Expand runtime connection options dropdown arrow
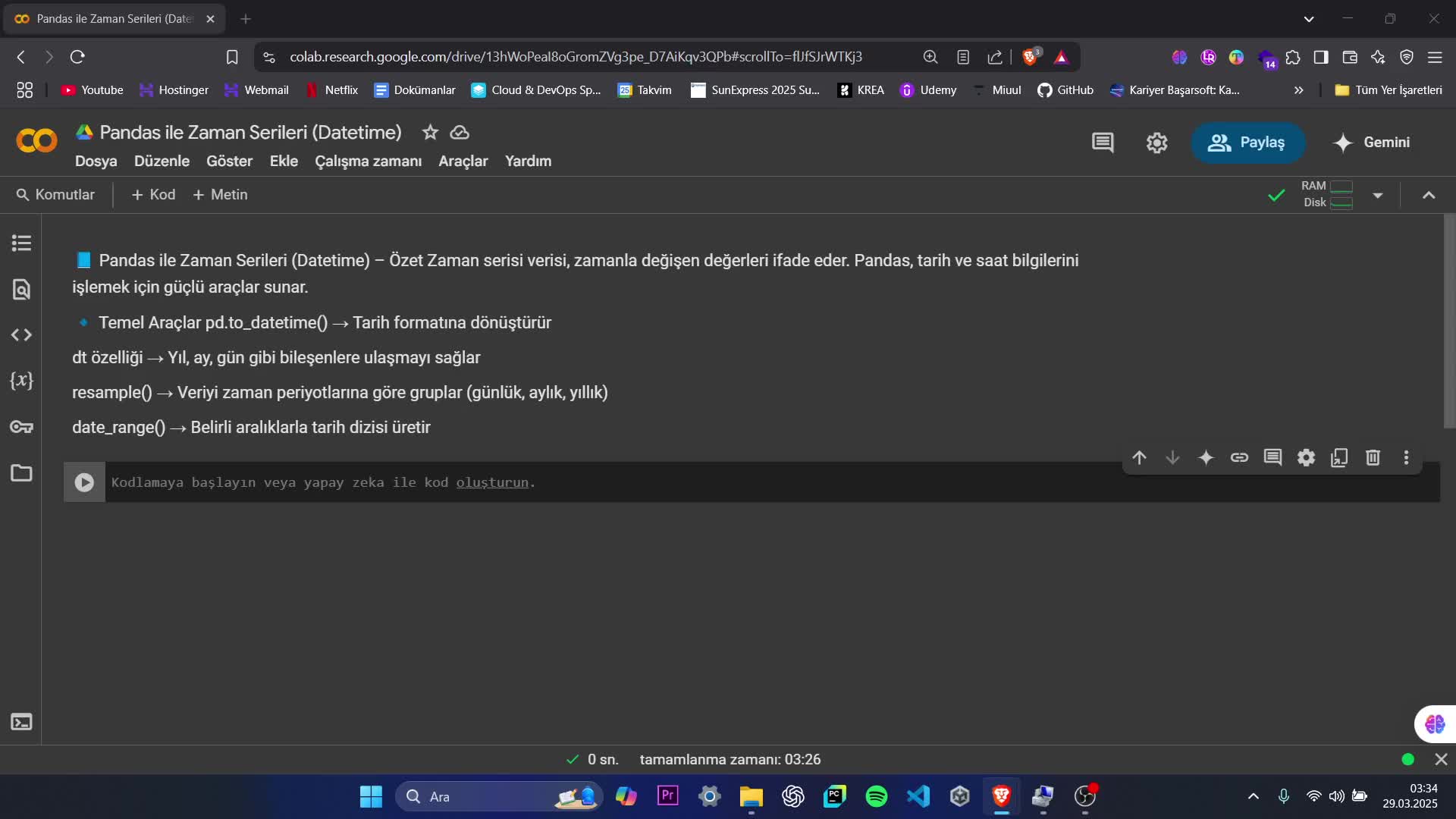 1377,195
